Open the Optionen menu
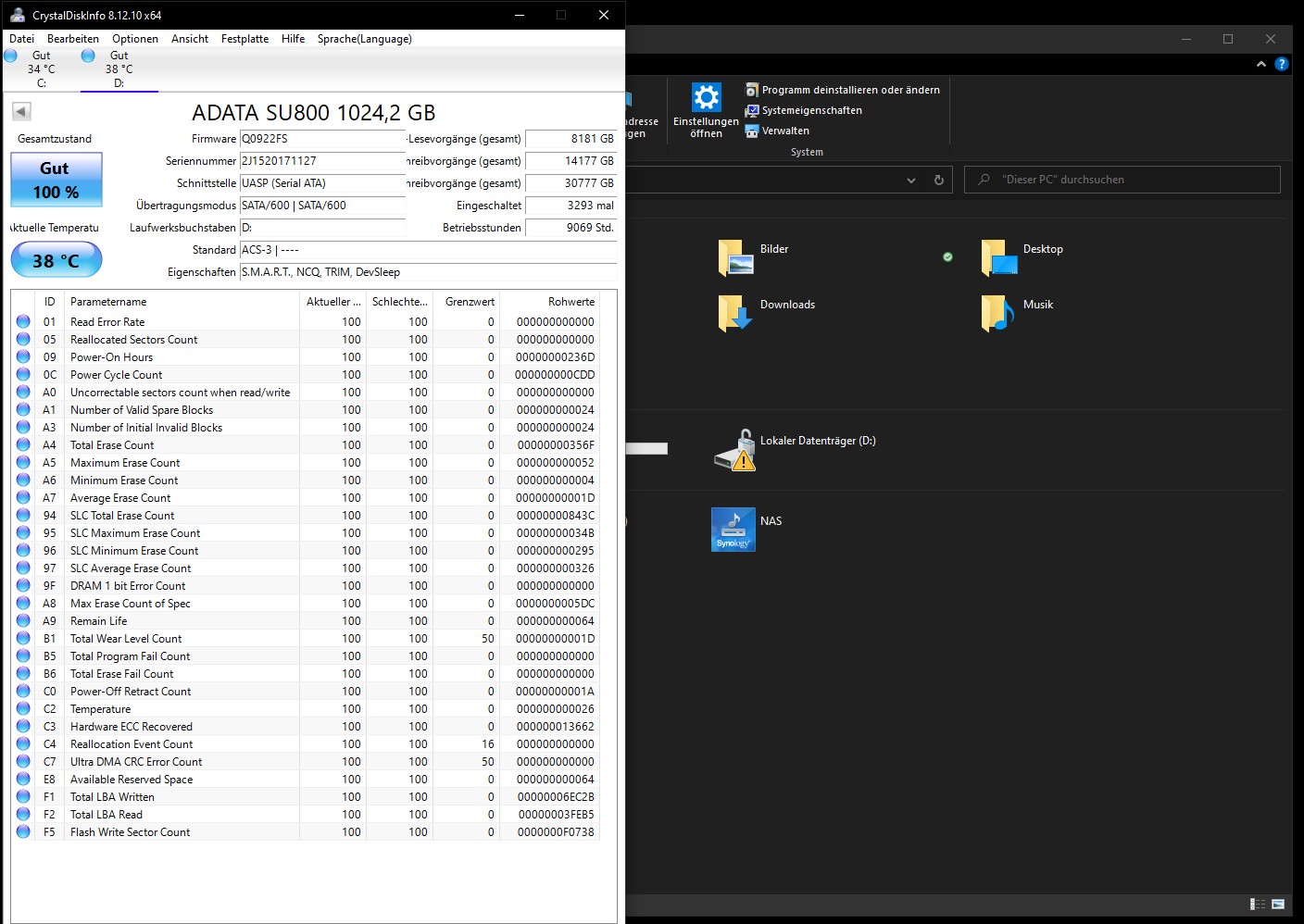Image resolution: width=1304 pixels, height=924 pixels. click(135, 39)
